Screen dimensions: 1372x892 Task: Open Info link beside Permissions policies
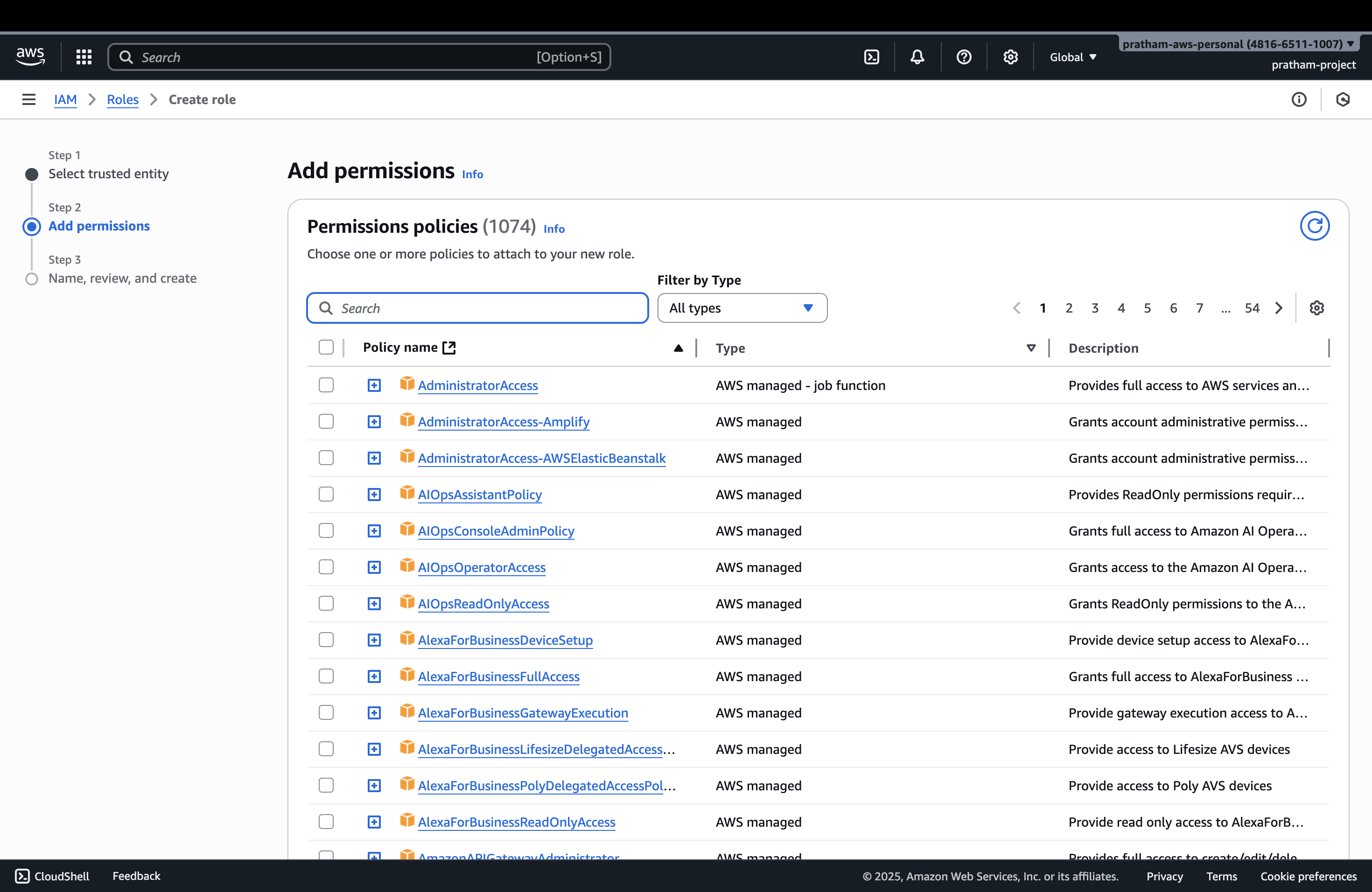click(x=554, y=229)
